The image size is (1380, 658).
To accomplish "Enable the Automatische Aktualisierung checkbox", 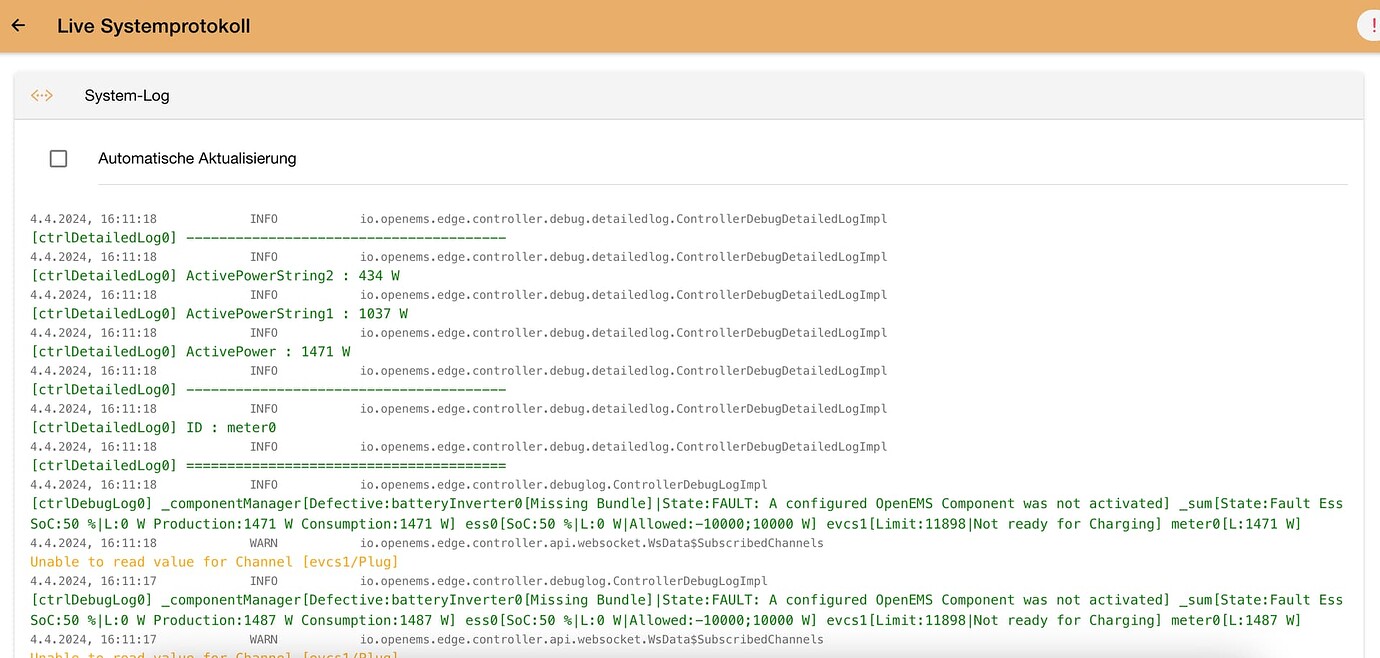I will click(59, 158).
